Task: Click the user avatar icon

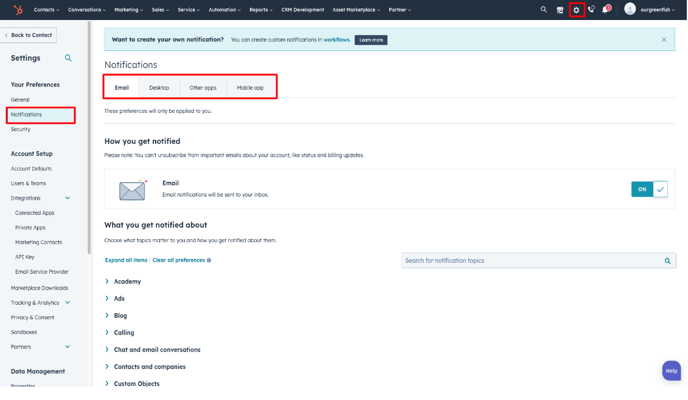Action: 630,9
